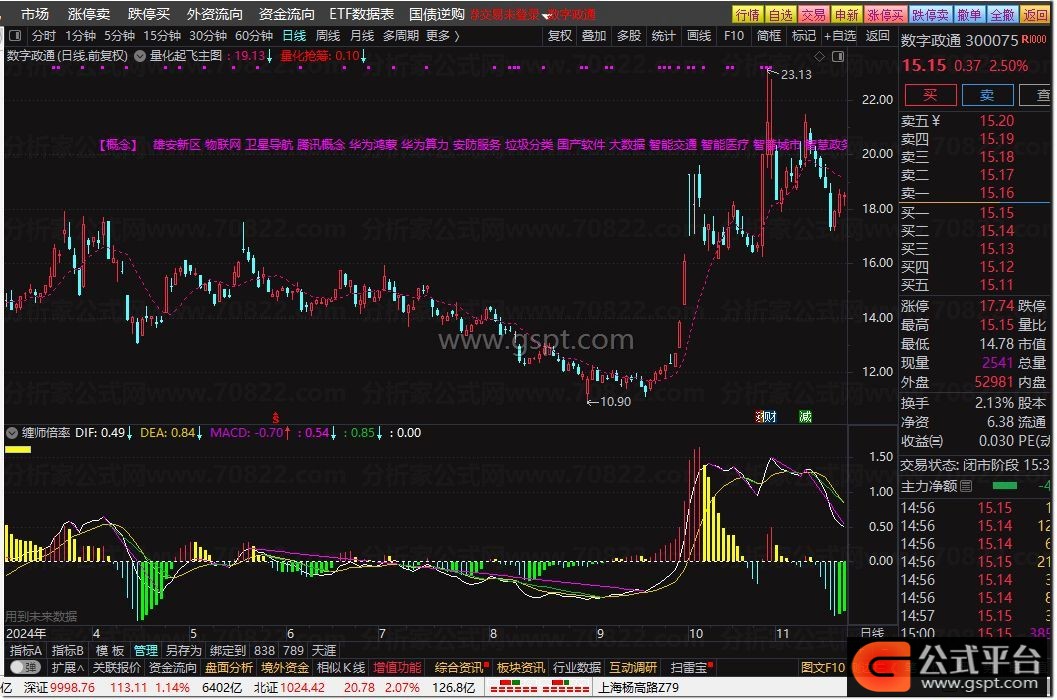Switch to the 月线 monthly chart
The width and height of the screenshot is (1057, 700).
(362, 36)
